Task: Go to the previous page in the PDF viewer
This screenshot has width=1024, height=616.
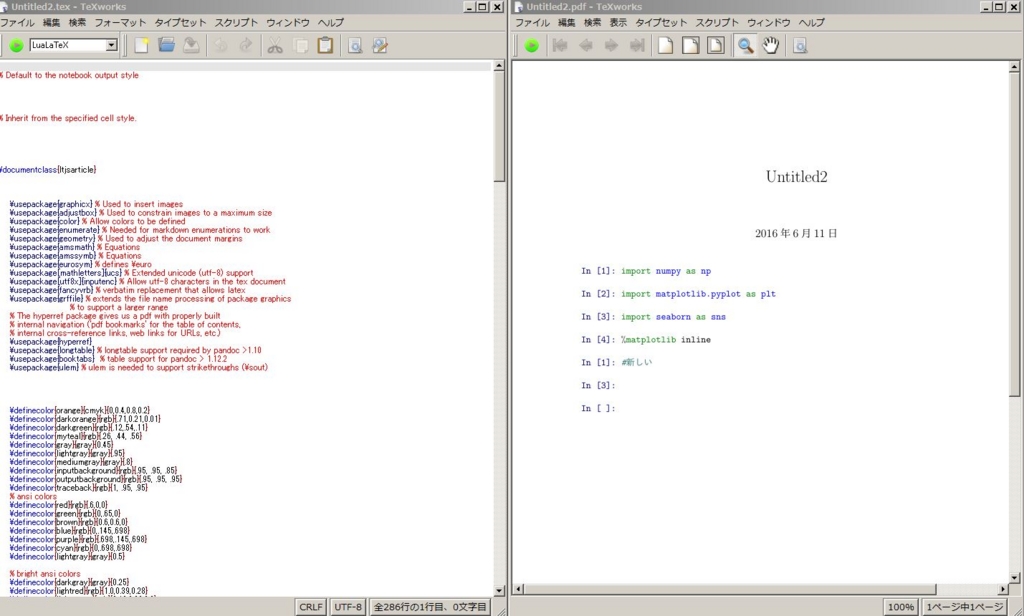Action: (x=586, y=45)
